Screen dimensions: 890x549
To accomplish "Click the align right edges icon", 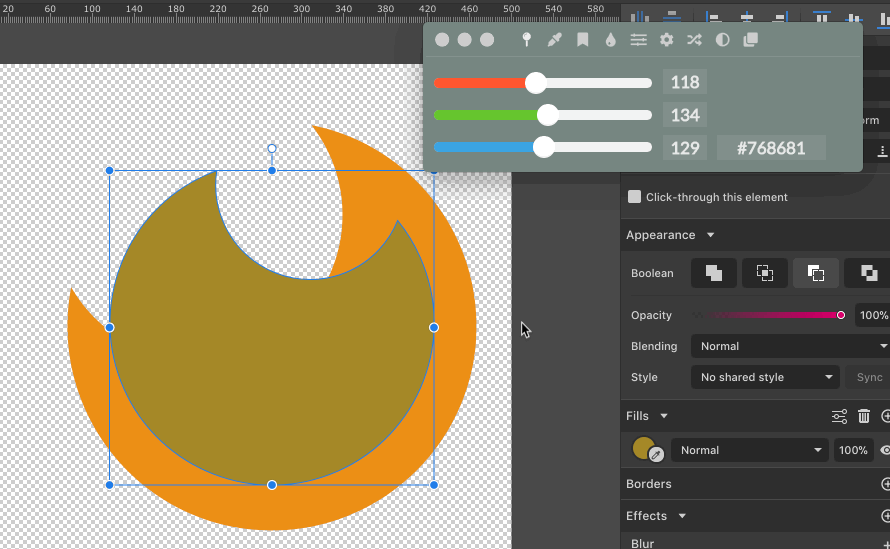I will pyautogui.click(x=780, y=18).
